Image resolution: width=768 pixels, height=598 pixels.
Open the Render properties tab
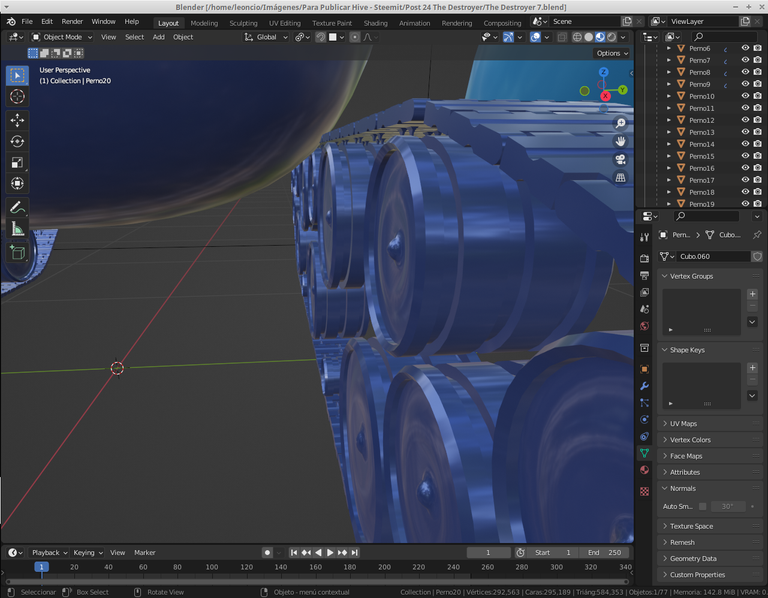(645, 259)
